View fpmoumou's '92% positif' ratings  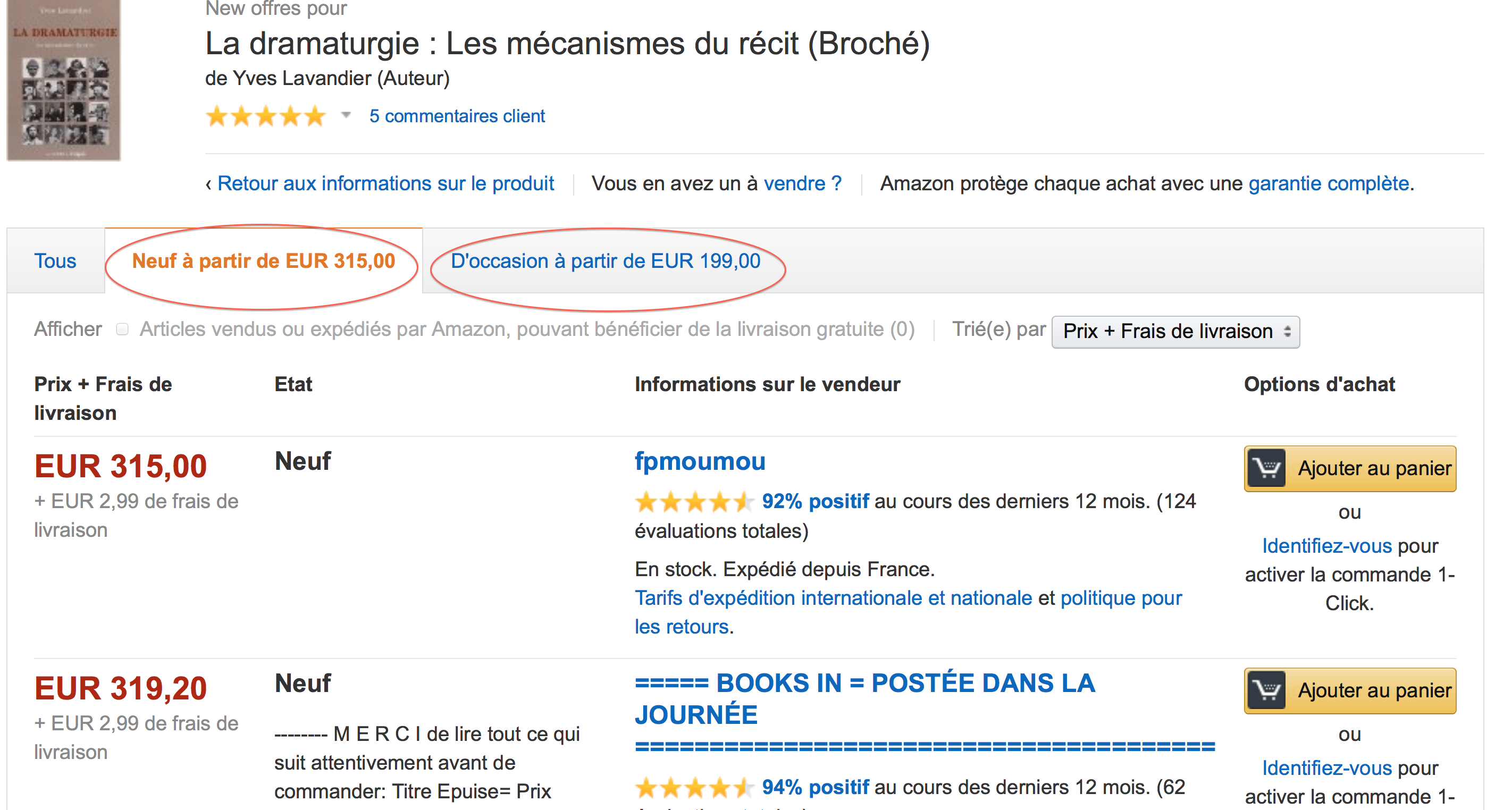(x=814, y=501)
